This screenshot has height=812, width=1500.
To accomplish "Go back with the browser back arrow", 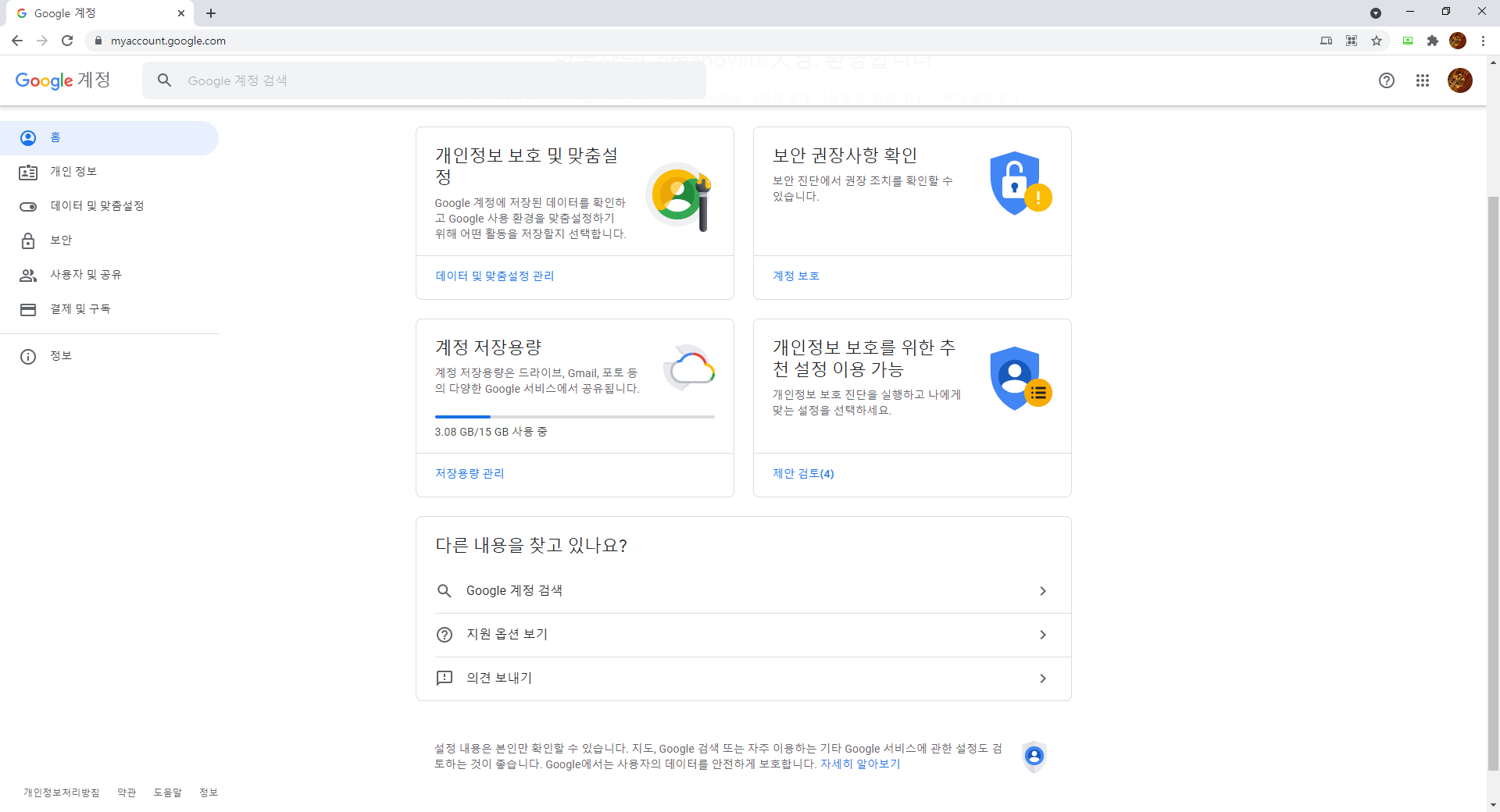I will pyautogui.click(x=17, y=41).
